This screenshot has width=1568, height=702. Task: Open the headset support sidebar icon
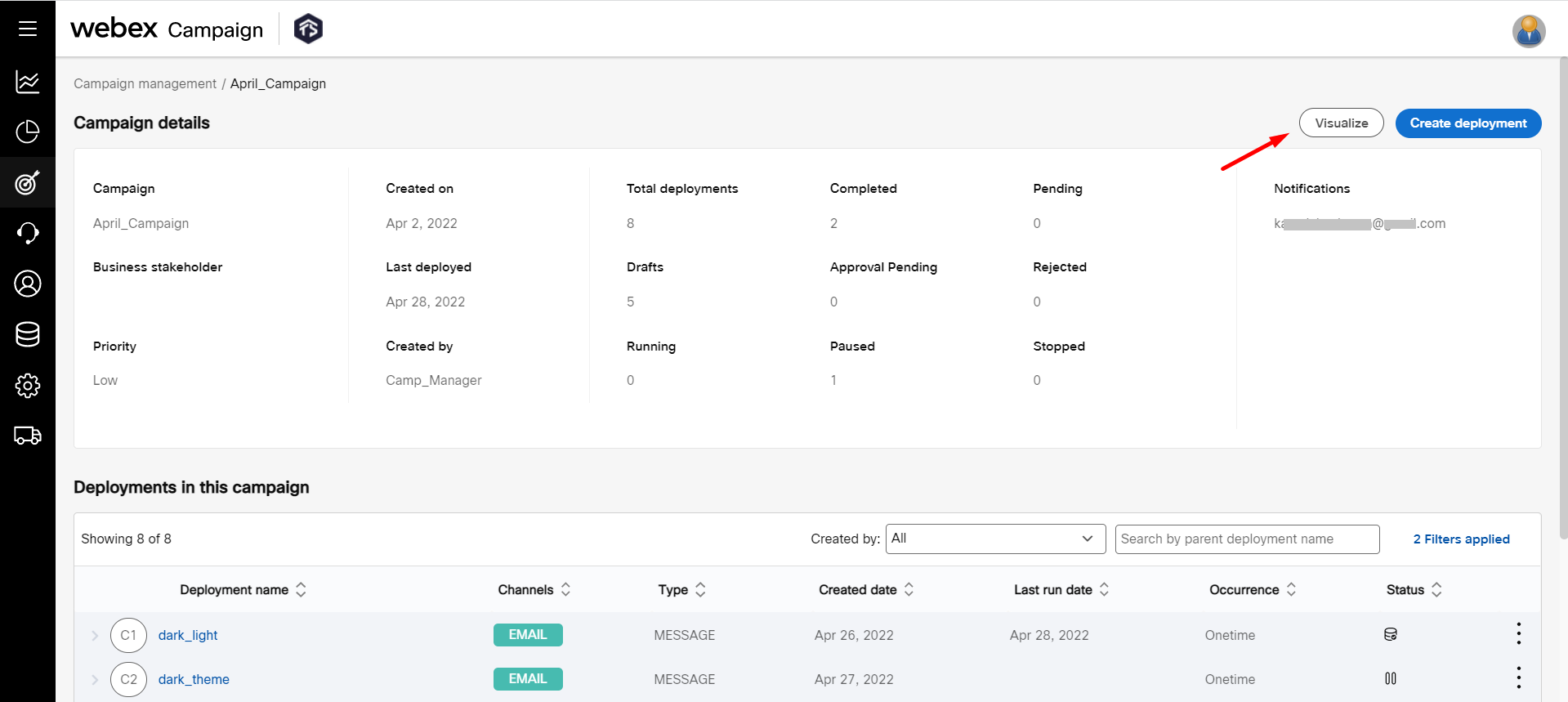pyautogui.click(x=28, y=233)
